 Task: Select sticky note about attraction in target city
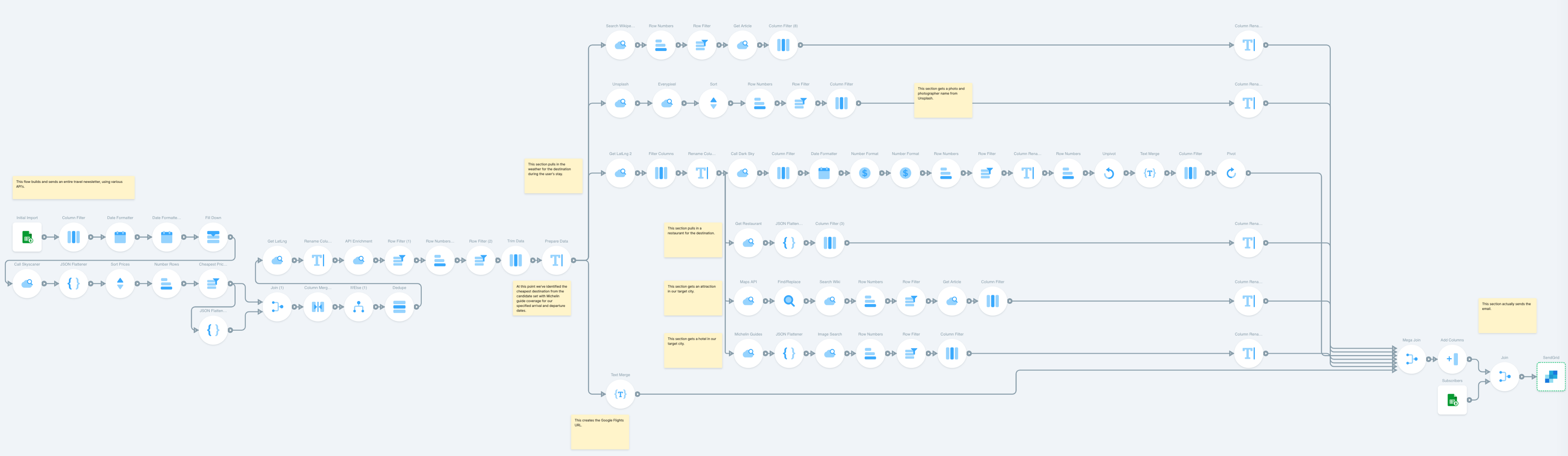point(693,298)
